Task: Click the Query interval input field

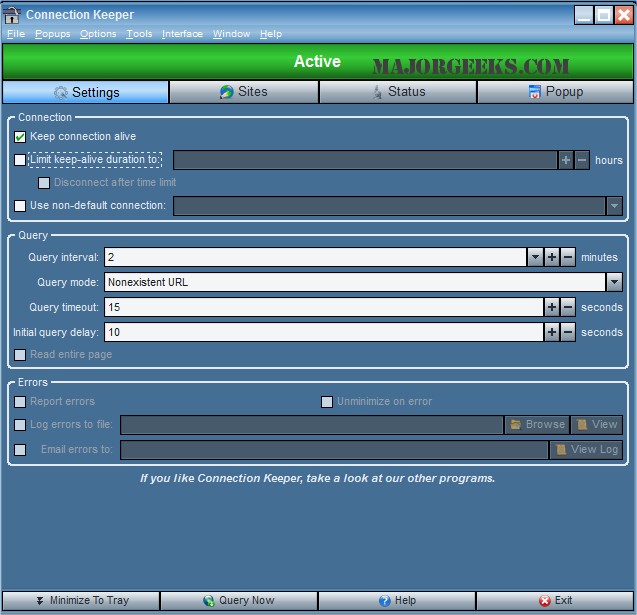Action: (x=316, y=257)
